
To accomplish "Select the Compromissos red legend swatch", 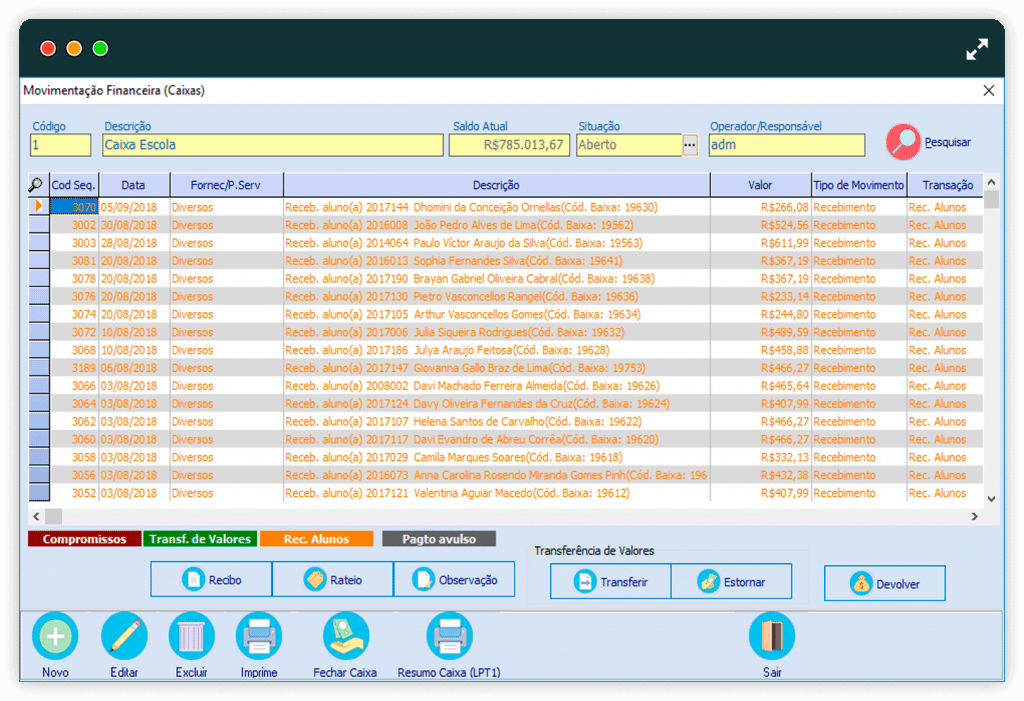I will click(84, 539).
